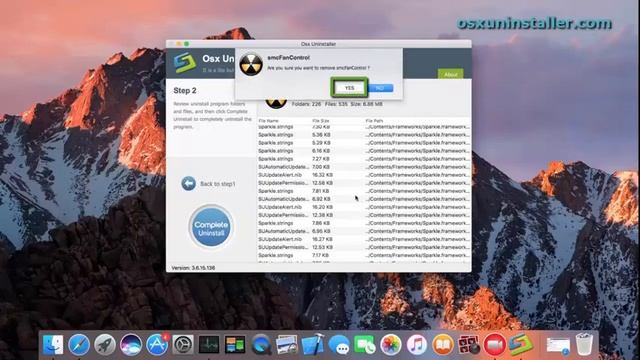Click the red video recorder Dock icon
The image size is (640, 360).
click(495, 345)
